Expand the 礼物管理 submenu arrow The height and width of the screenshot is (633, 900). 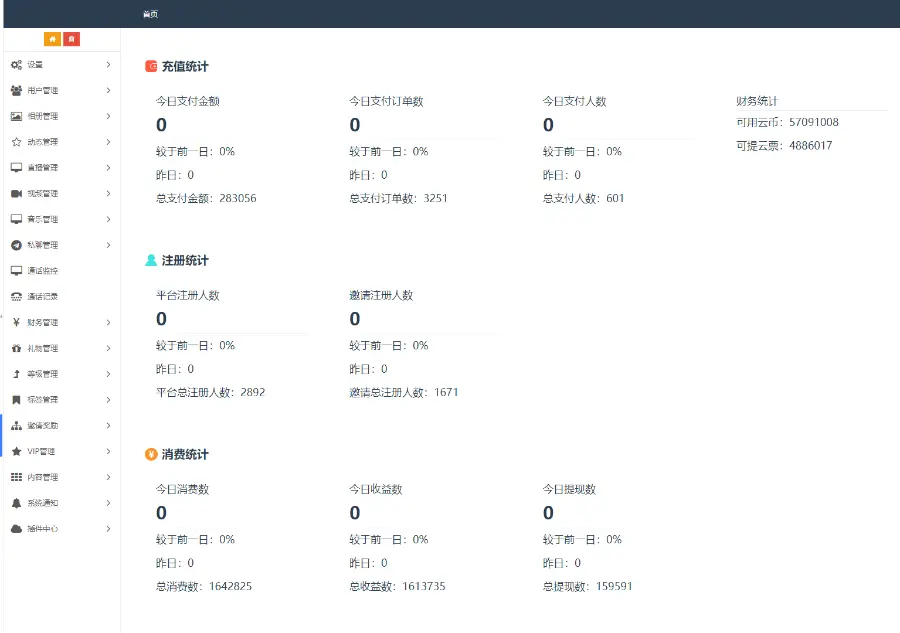pos(108,348)
